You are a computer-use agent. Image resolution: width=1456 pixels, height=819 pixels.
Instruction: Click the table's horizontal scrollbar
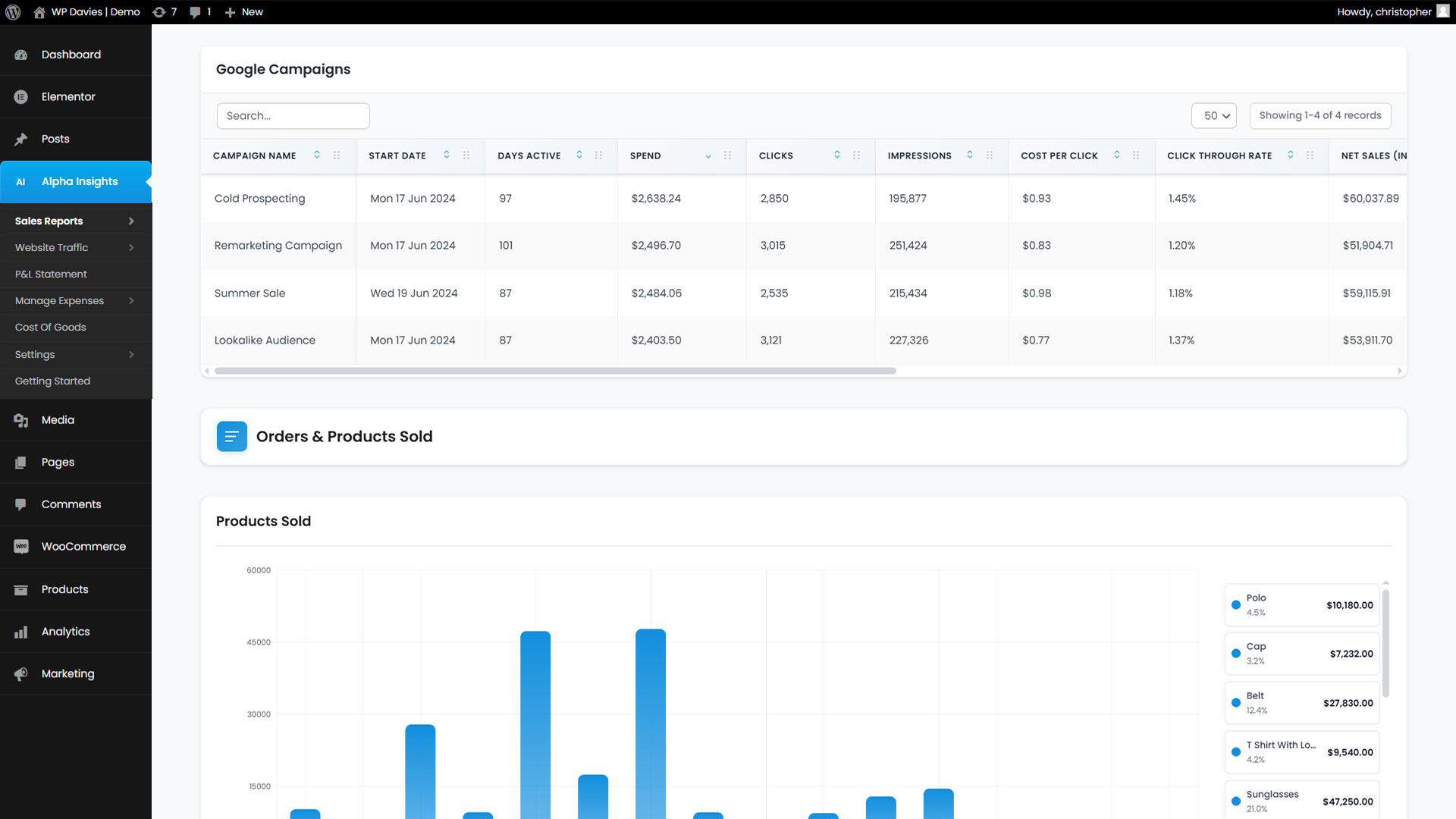(x=555, y=371)
